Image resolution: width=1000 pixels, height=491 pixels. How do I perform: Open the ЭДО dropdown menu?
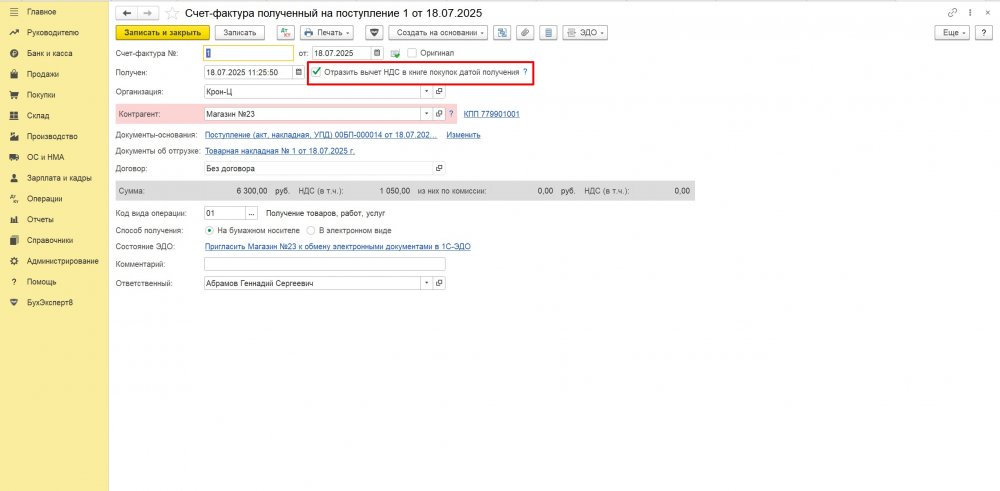[x=584, y=33]
